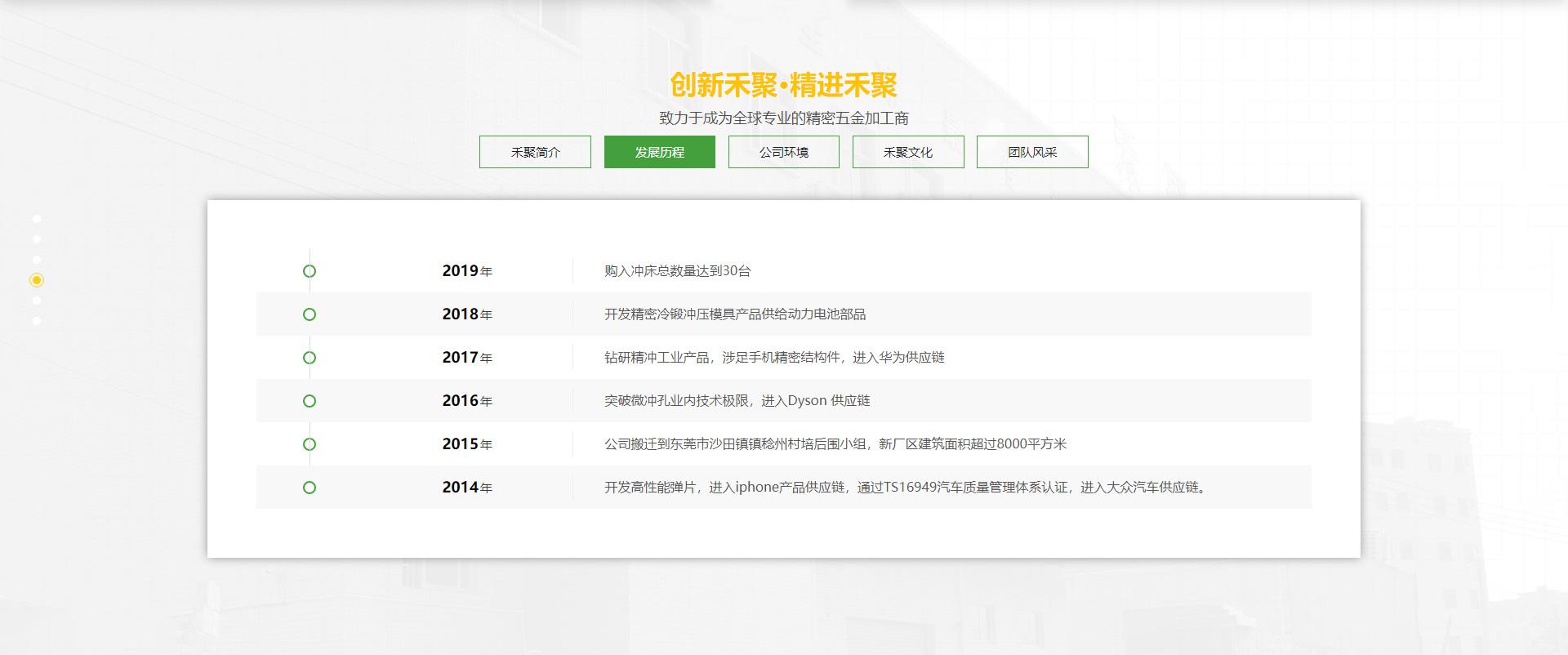Viewport: 1568px width, 655px height.
Task: Switch to the 公司环境 tab
Action: 783,152
